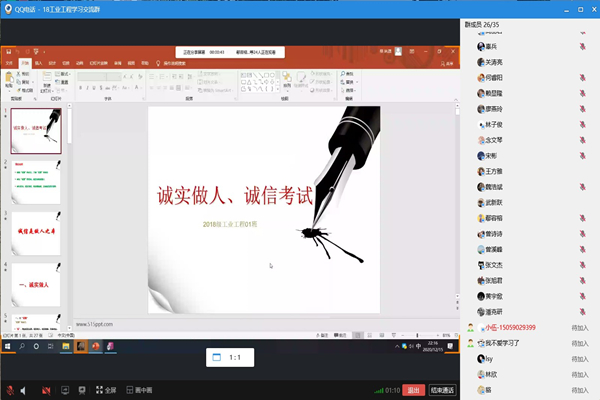
Task: Open the Windows Start menu in the shared screen
Action: coord(6,346)
